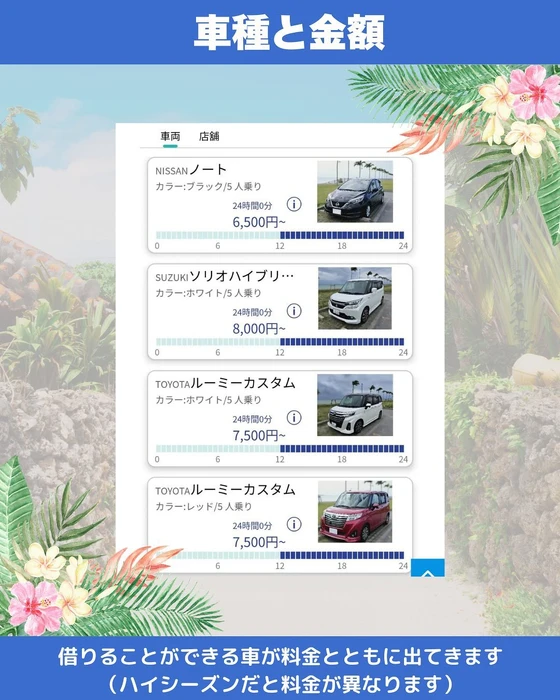Viewport: 560px width, 700px height.
Task: Open info icon for red ルーミーカスタム
Action: tap(294, 524)
